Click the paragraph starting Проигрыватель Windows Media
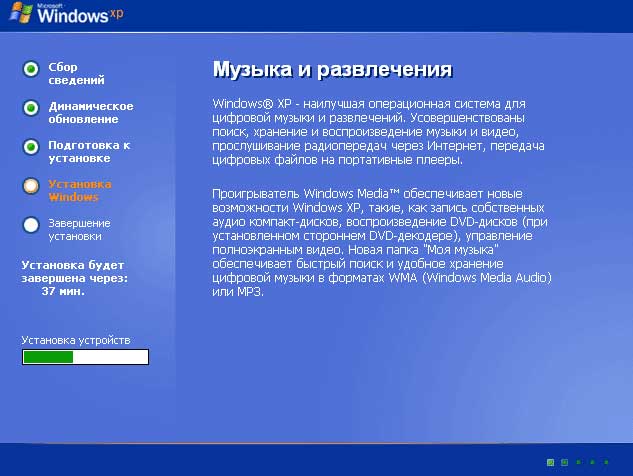Screen dimensions: 633x476 pyautogui.click(x=381, y=242)
